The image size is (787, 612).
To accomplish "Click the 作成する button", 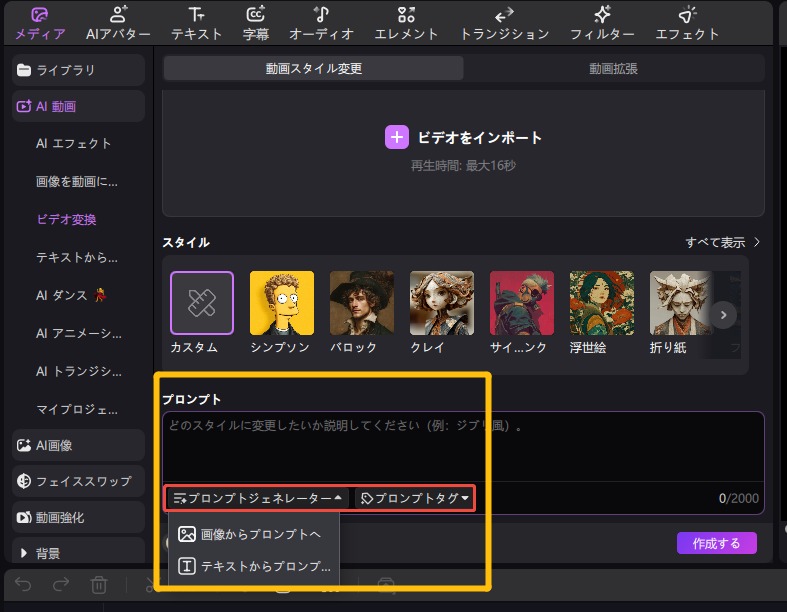I will pyautogui.click(x=716, y=543).
